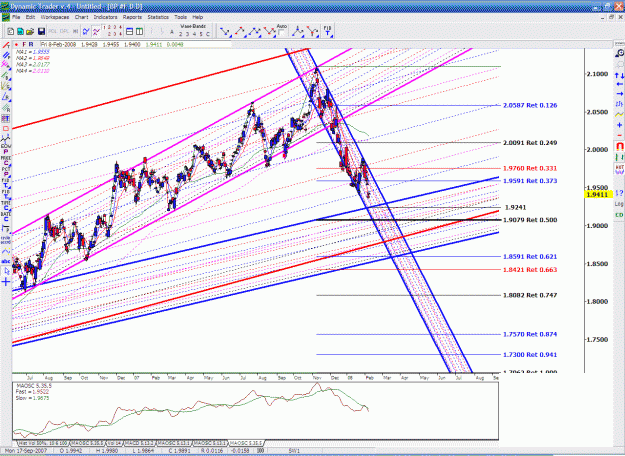
Task: Open the Tools menu
Action: point(180,17)
